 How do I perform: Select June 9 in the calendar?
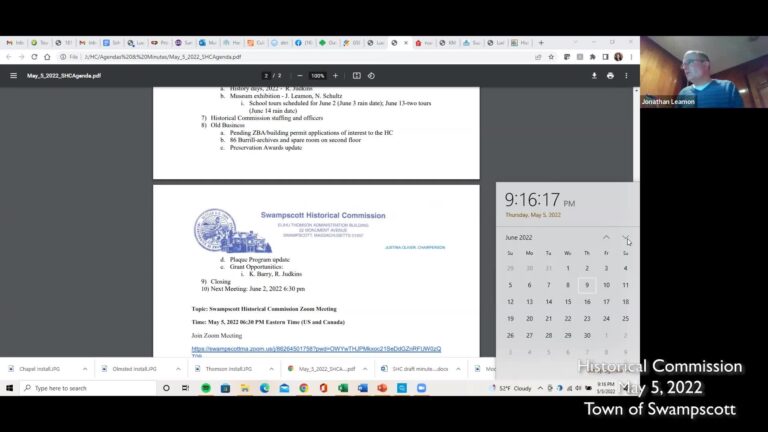click(x=587, y=285)
